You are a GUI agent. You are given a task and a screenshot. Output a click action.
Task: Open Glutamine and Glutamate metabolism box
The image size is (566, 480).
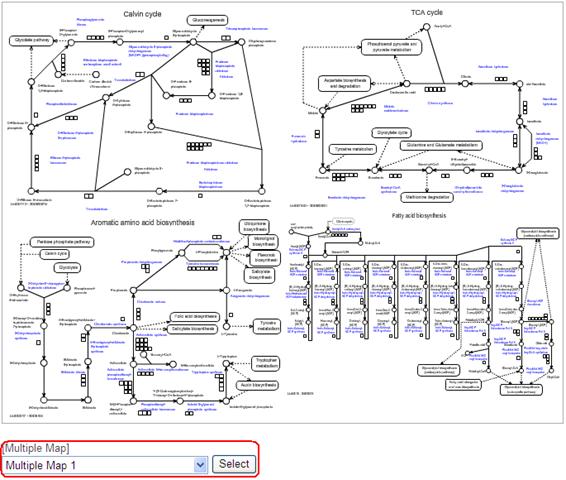441,145
